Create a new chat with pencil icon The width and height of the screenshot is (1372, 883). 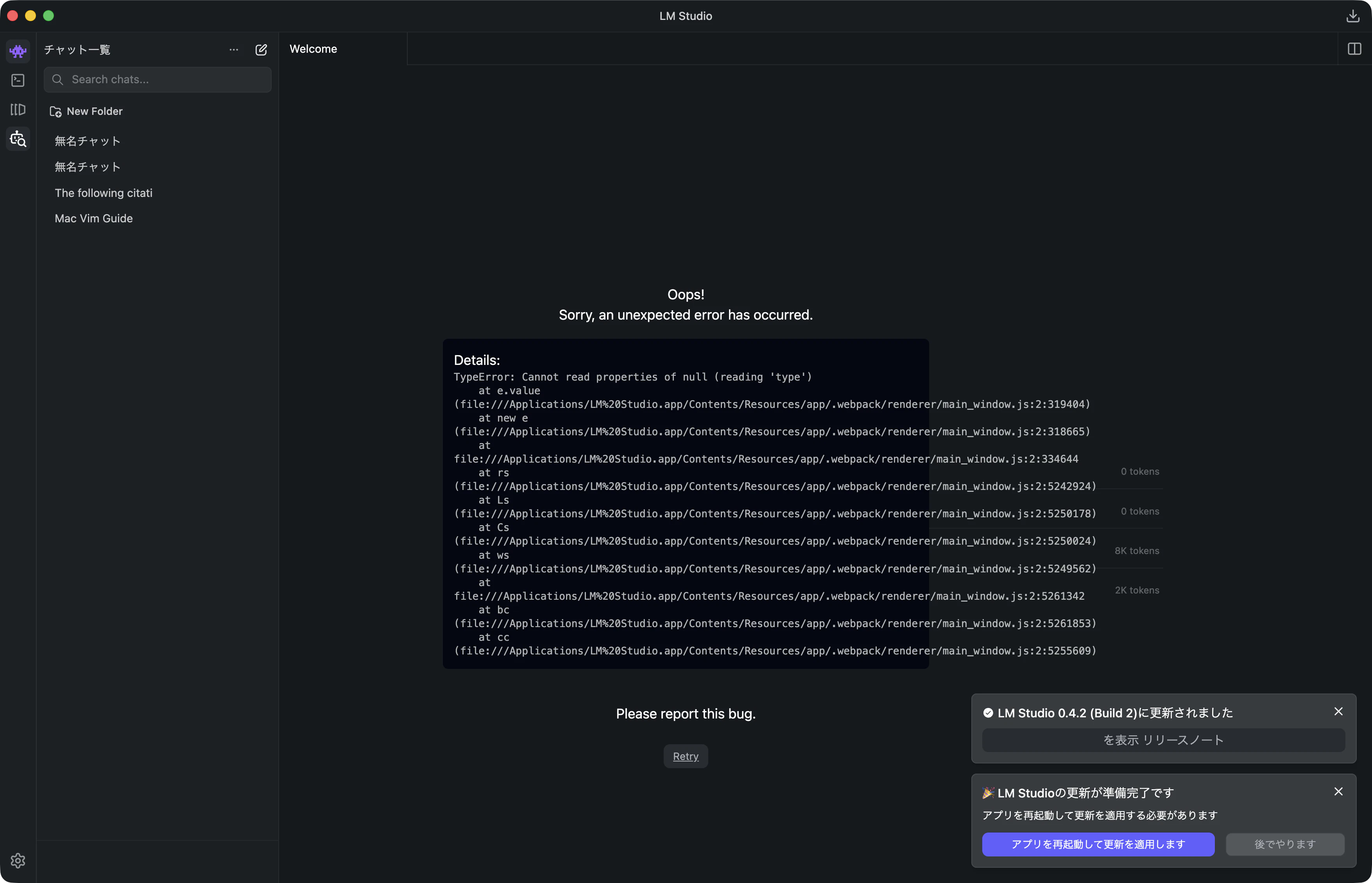pyautogui.click(x=261, y=50)
